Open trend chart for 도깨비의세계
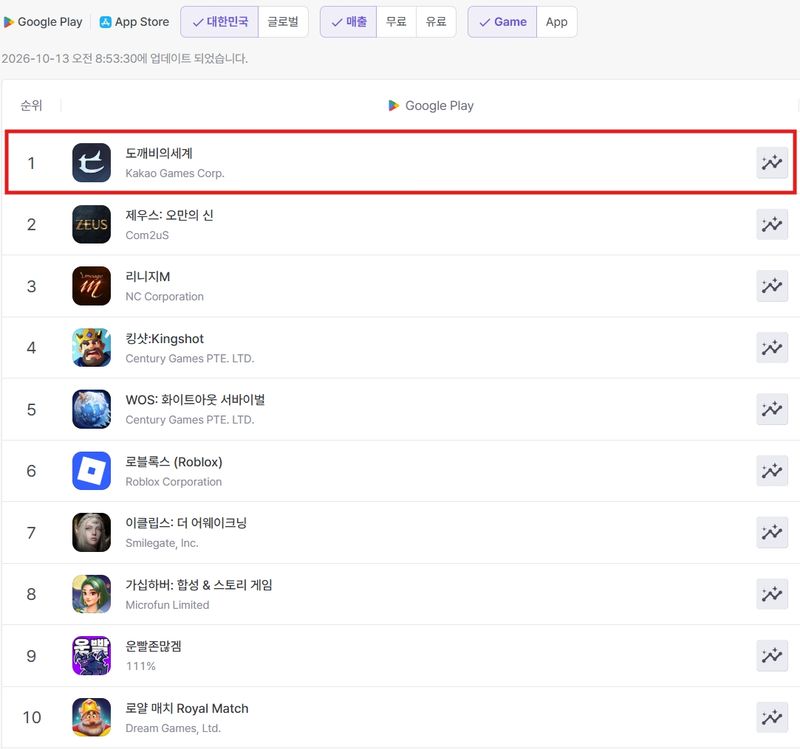Viewport: 800px width, 749px height. point(772,163)
